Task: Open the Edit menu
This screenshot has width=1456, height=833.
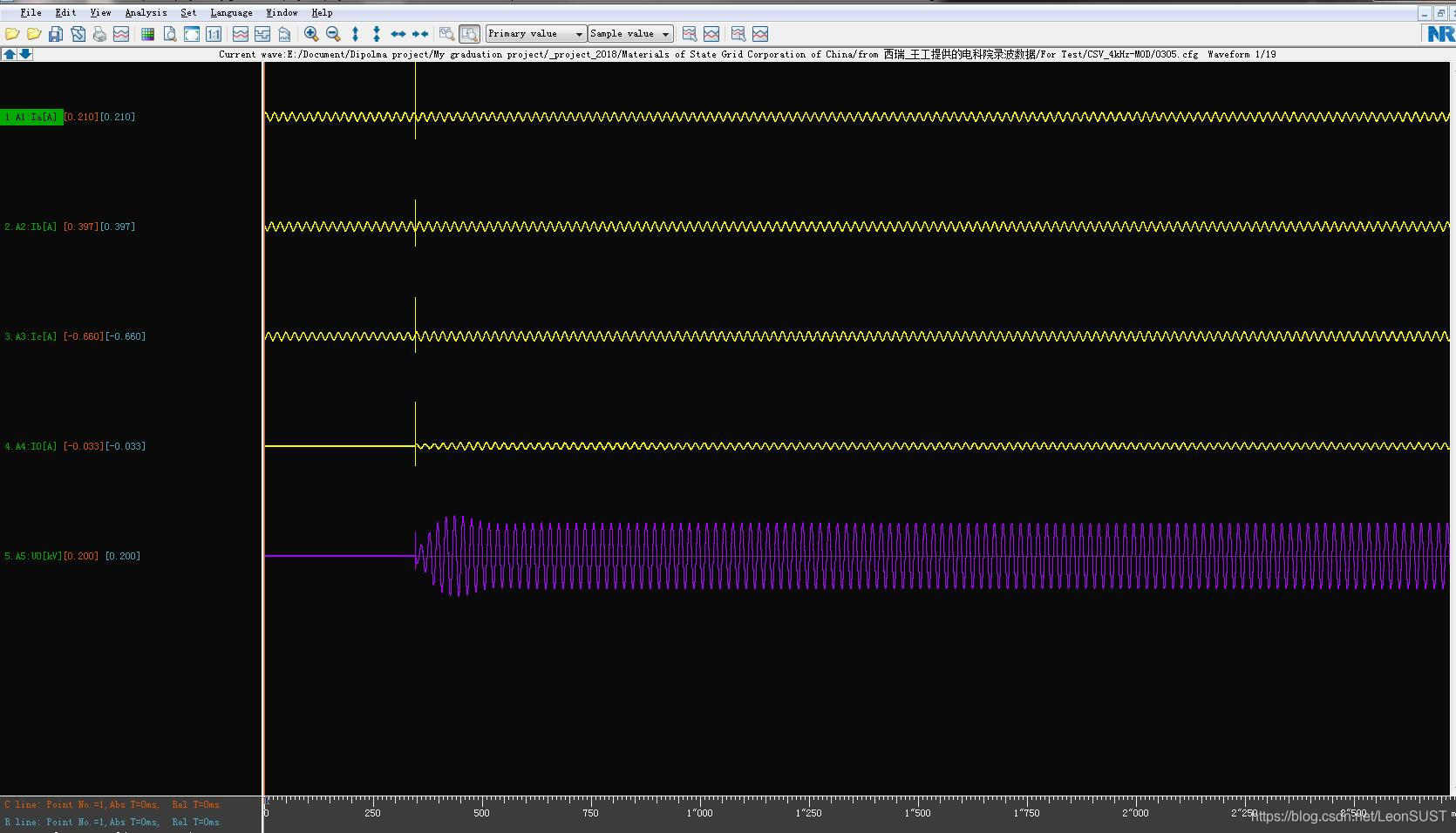Action: [65, 12]
